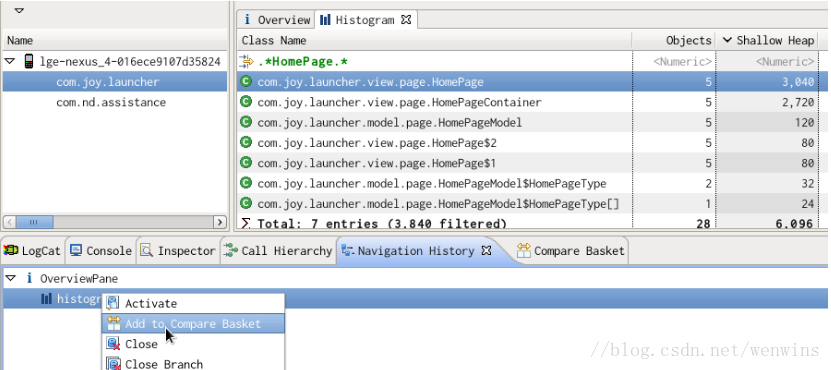
Task: Click the devices panel horizontal scrollbar thumb
Action: click(x=34, y=222)
